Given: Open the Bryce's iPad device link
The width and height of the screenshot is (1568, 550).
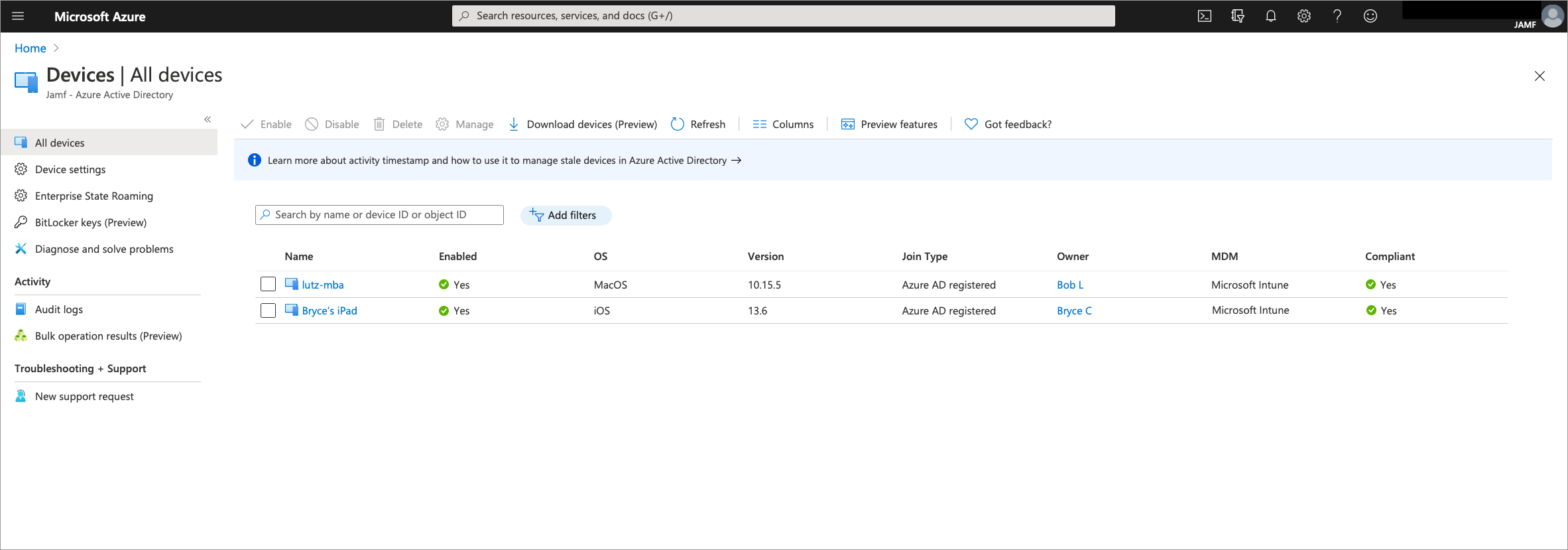Looking at the screenshot, I should point(330,310).
